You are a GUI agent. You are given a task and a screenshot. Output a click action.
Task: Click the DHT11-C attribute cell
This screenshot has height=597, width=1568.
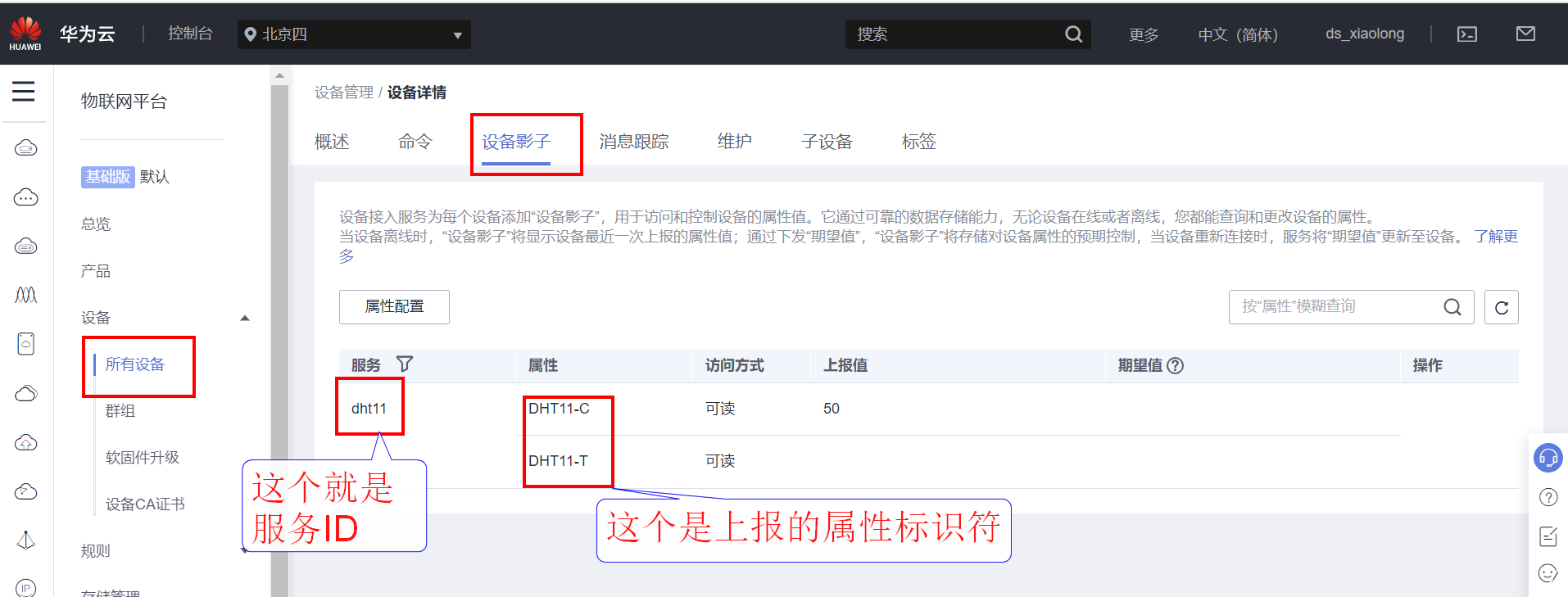click(559, 409)
